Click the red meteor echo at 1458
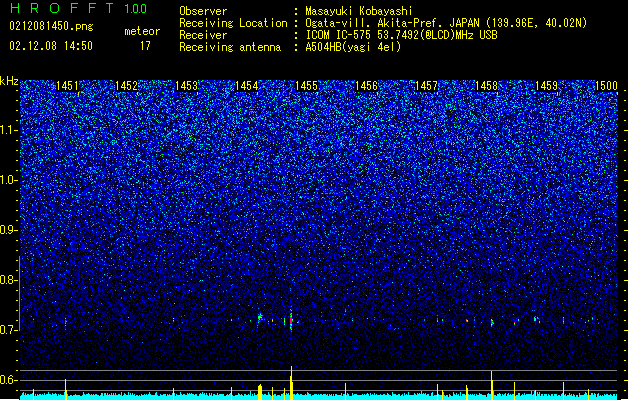629x400 pixels. [492, 323]
